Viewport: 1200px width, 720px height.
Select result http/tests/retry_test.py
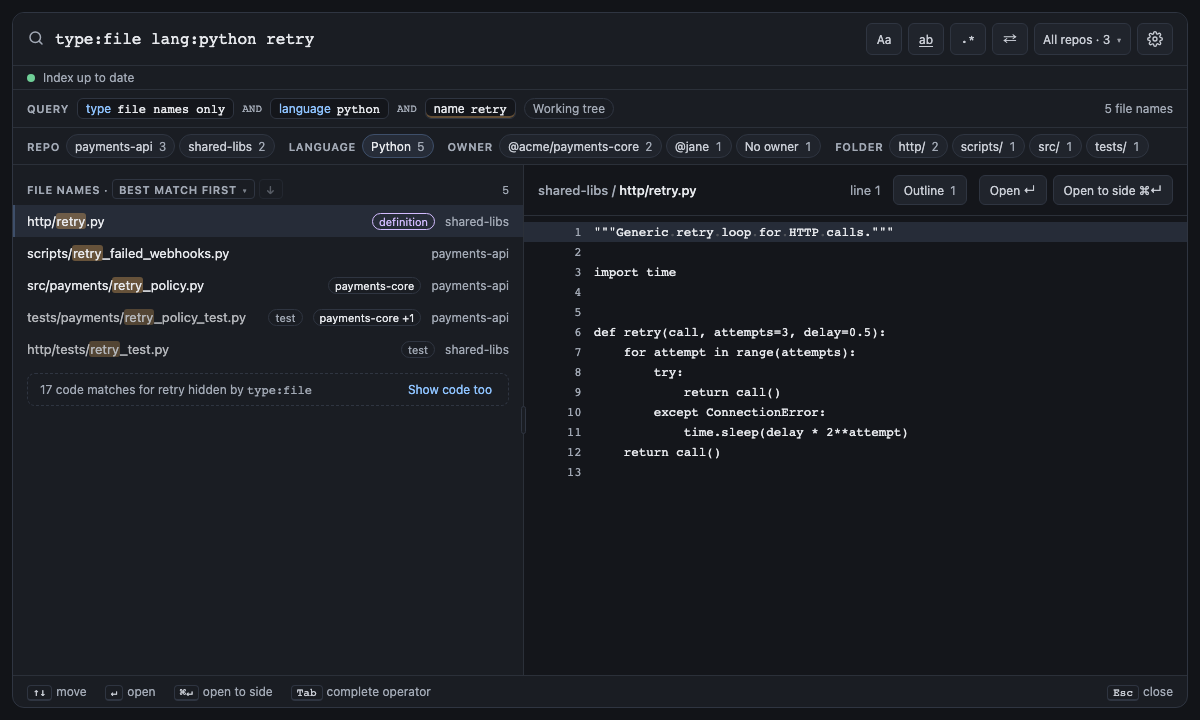(268, 350)
